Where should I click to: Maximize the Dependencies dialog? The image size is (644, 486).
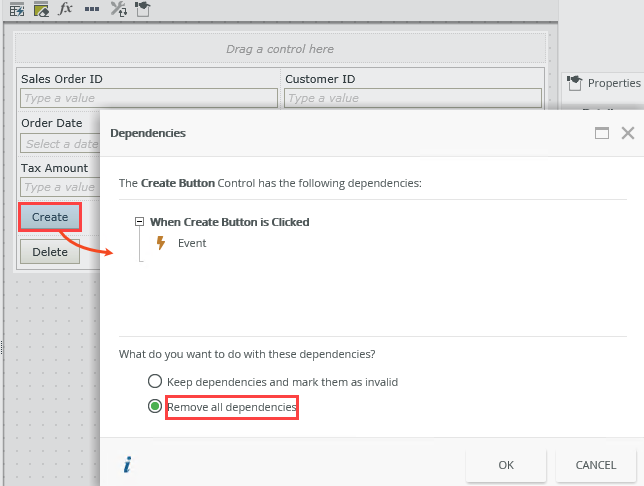coord(602,133)
